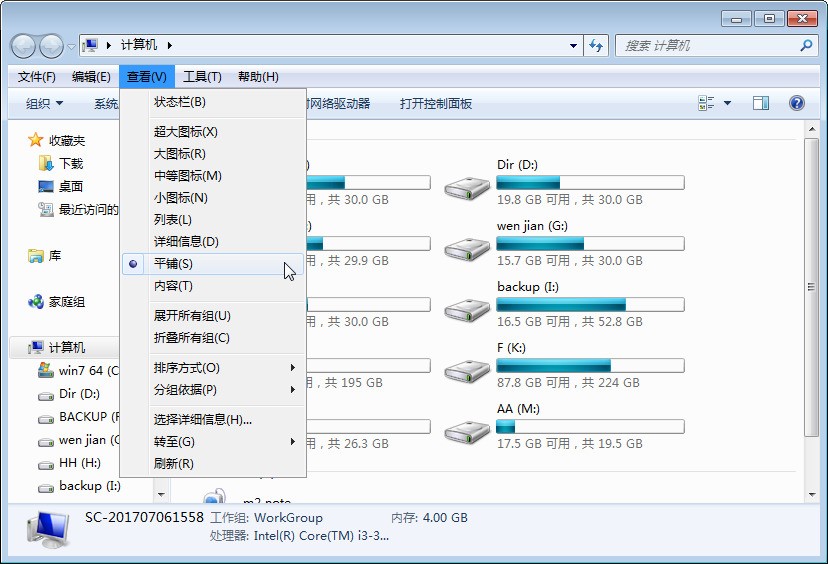Select the backup (I:) drive icon in main pane

tap(467, 310)
